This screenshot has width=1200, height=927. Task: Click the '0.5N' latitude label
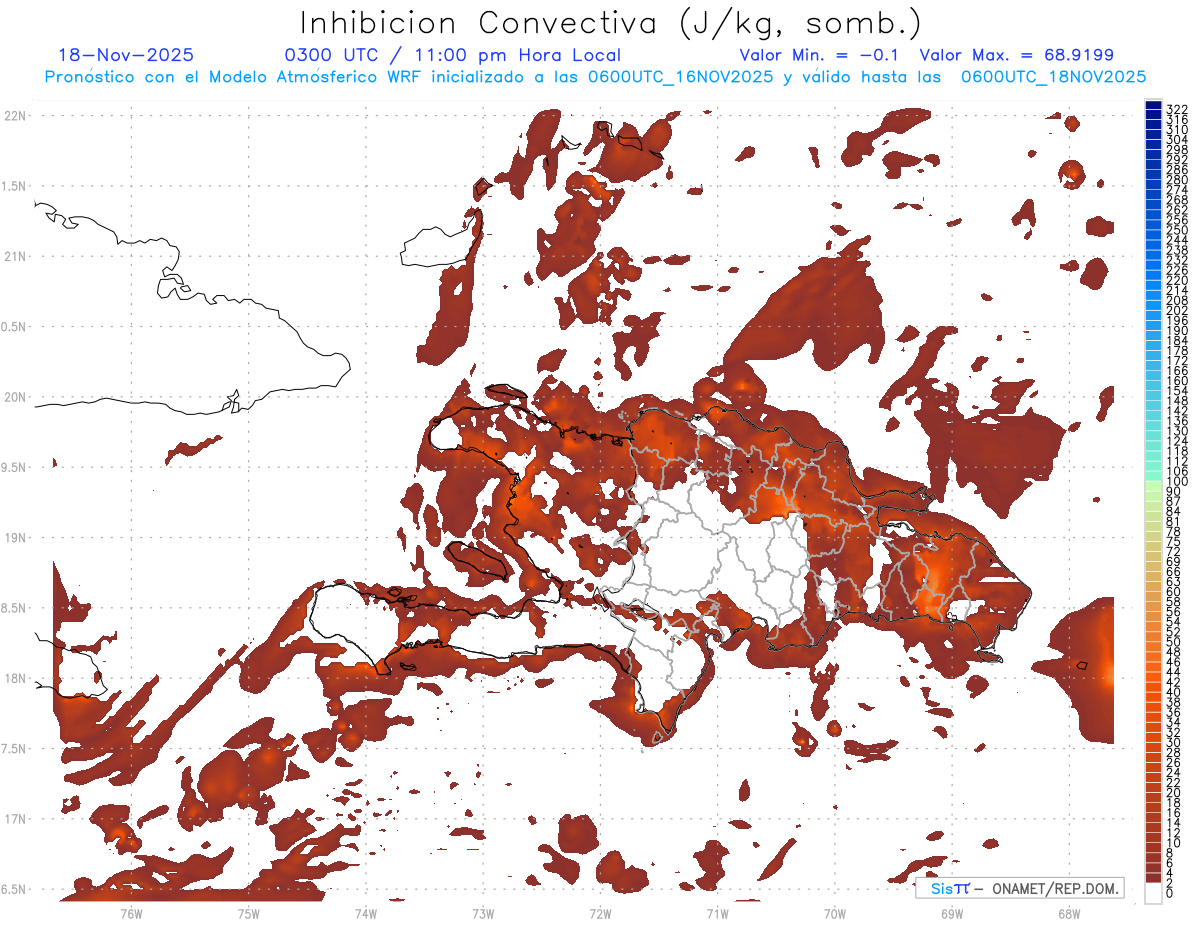point(15,326)
